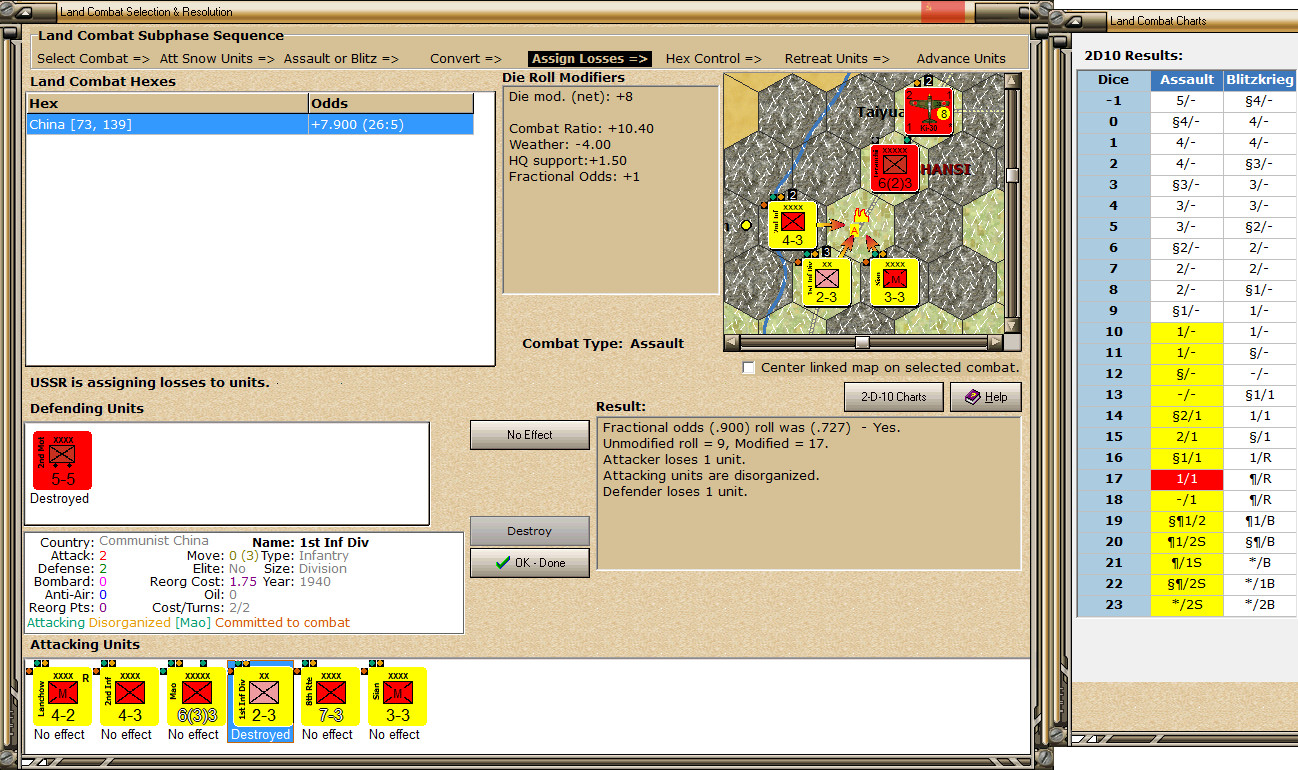Viewport: 1298px width, 770px height.
Task: Go to the Convert subphase step
Action: click(x=466, y=59)
